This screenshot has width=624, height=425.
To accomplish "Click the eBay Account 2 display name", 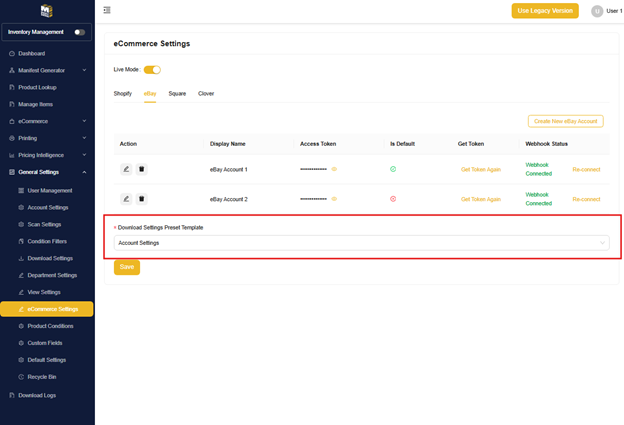I will tap(228, 199).
